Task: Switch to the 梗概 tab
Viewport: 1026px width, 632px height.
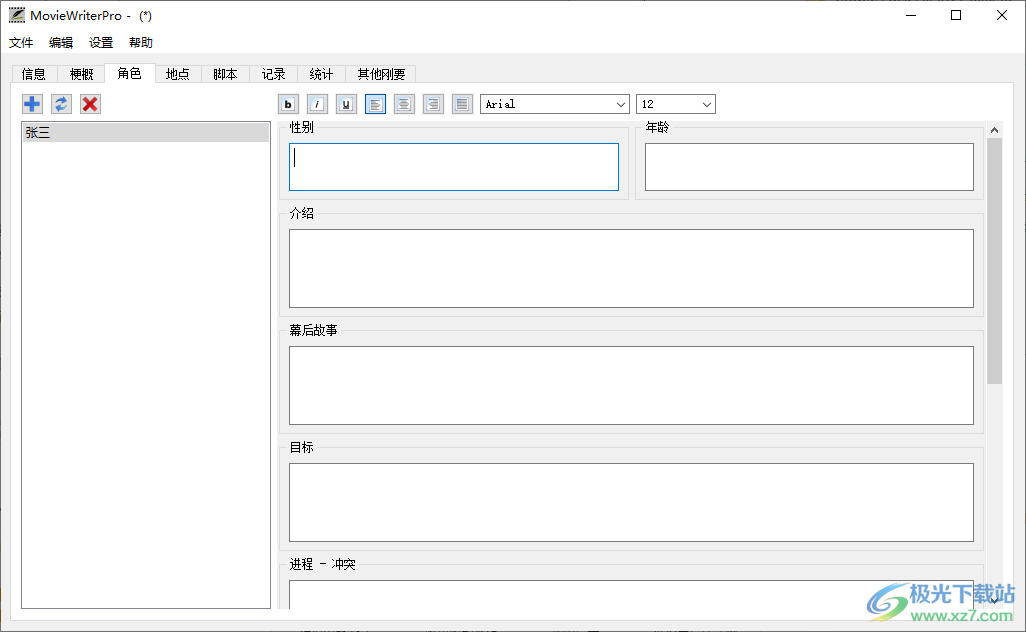Action: [x=82, y=74]
